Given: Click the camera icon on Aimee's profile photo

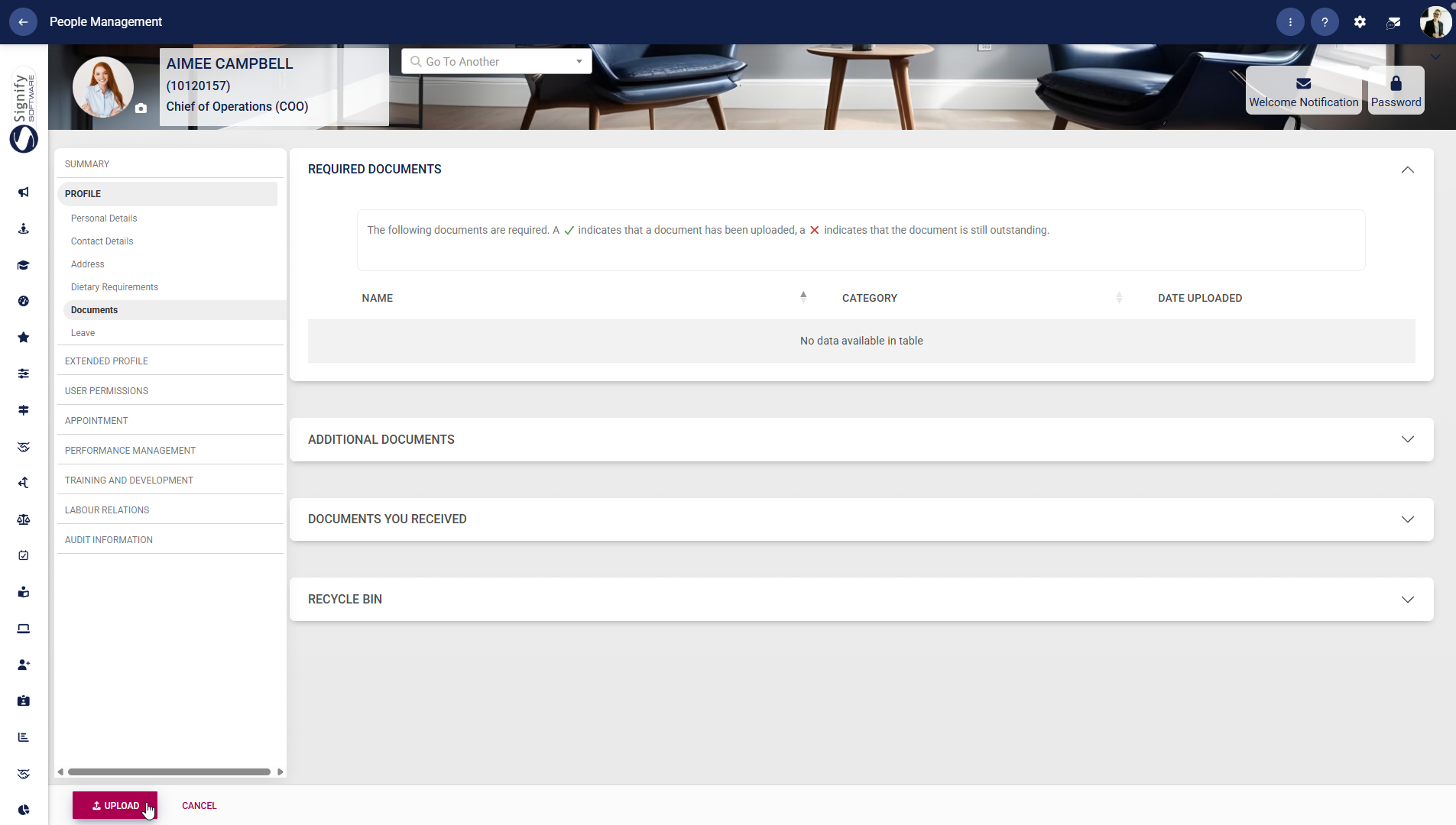Looking at the screenshot, I should (141, 108).
